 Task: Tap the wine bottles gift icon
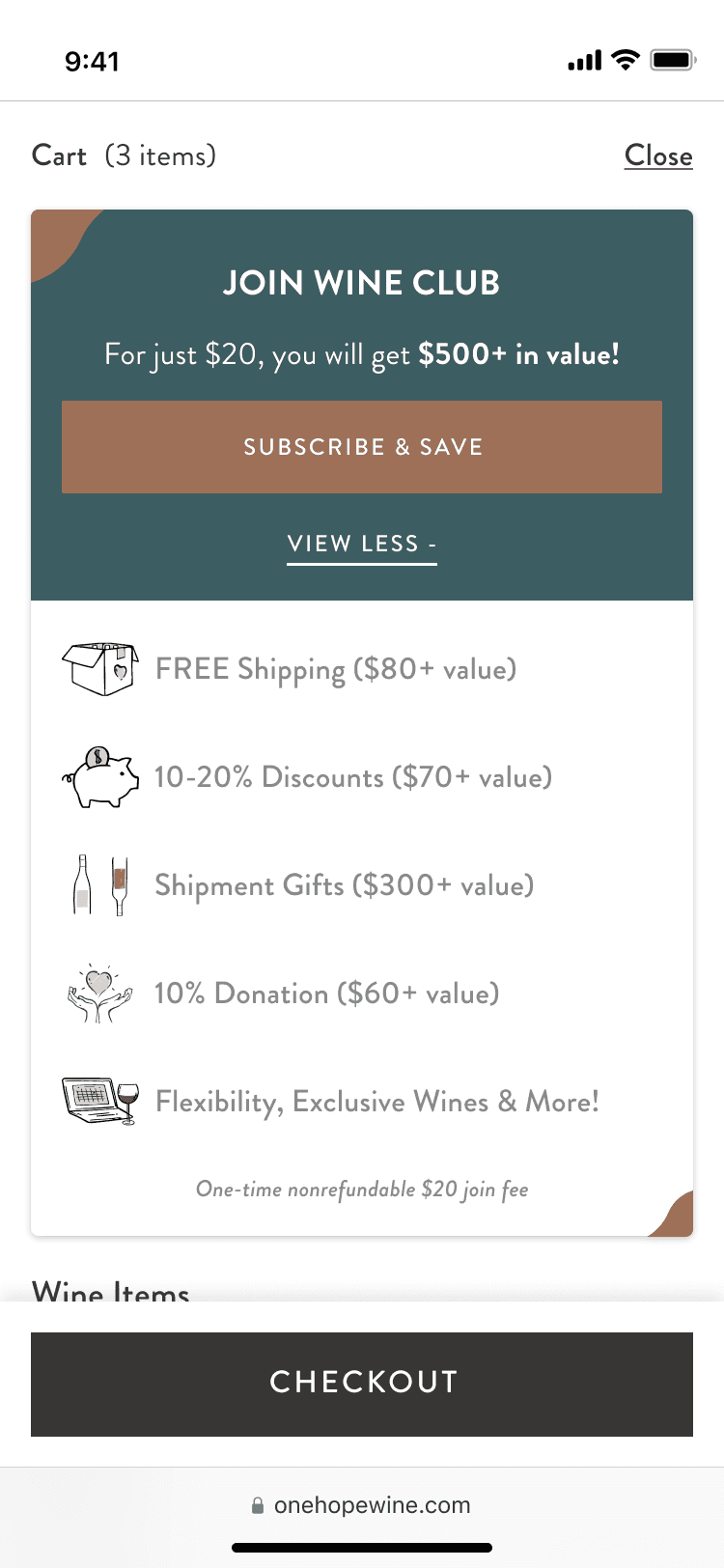[99, 885]
